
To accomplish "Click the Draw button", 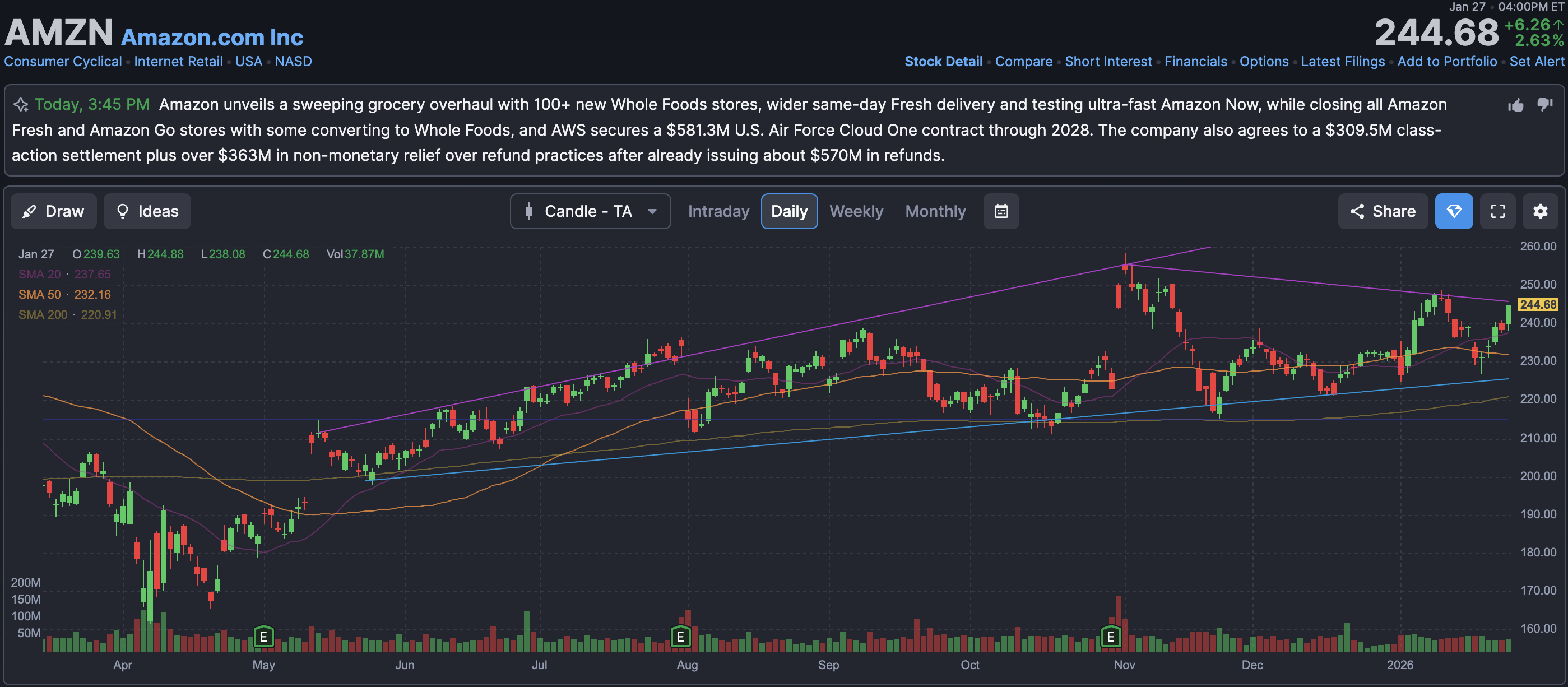I will pos(54,211).
